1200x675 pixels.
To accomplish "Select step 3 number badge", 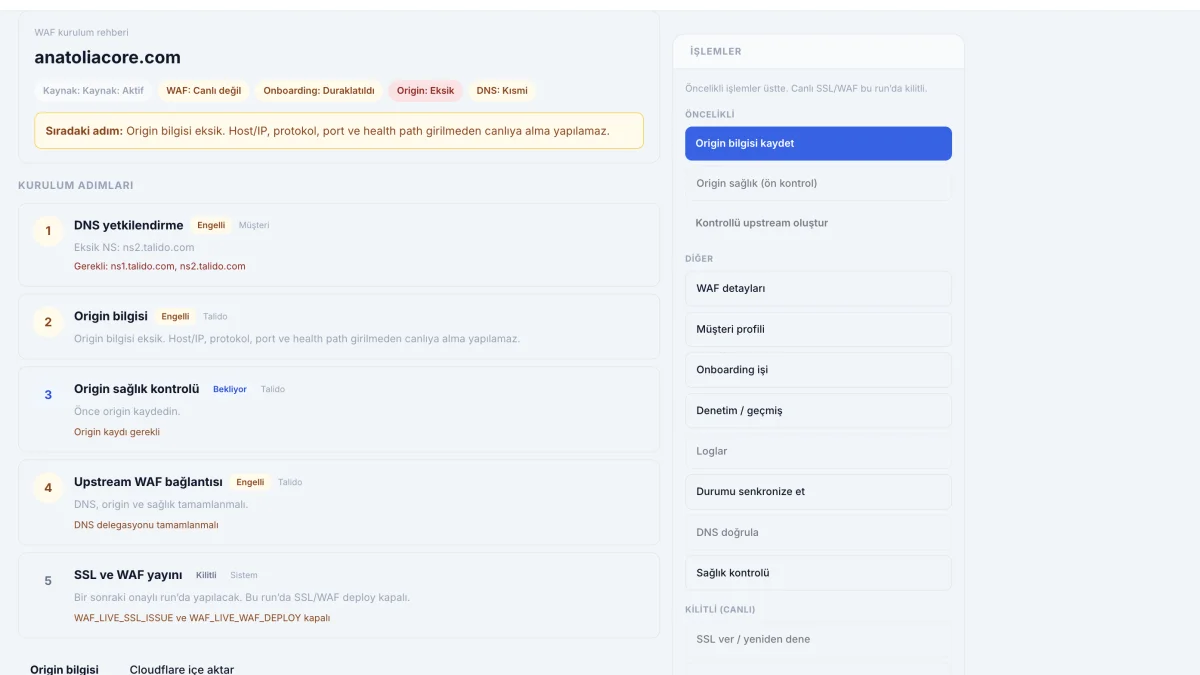I will click(x=48, y=395).
